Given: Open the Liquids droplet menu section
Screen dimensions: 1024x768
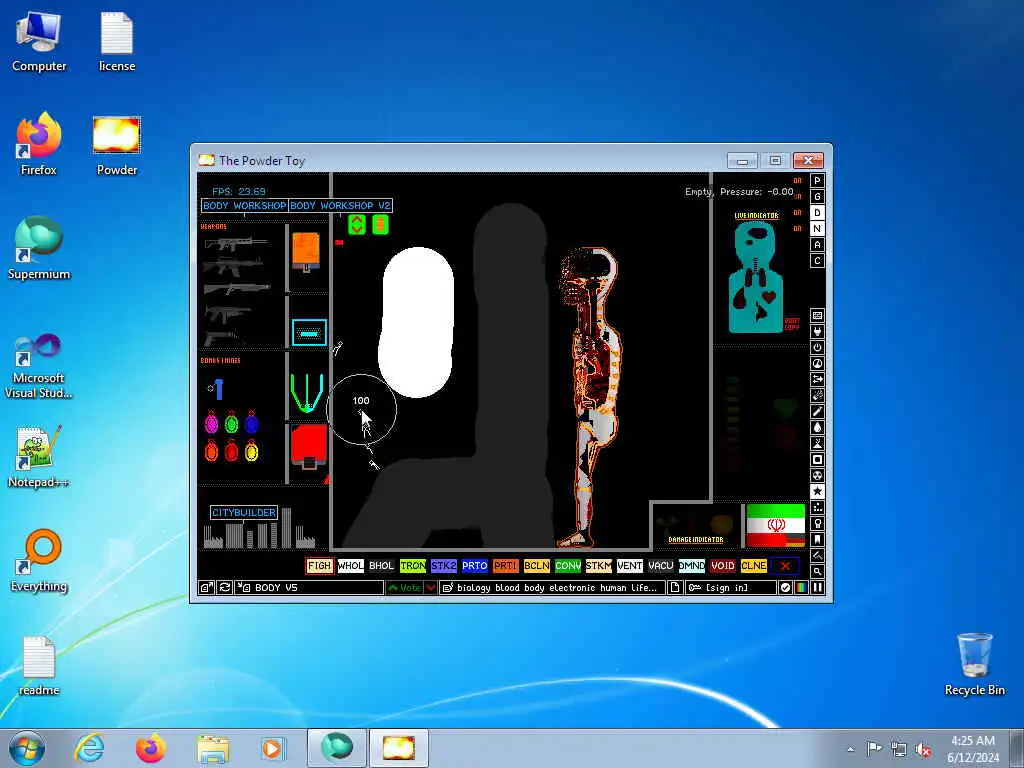Looking at the screenshot, I should [x=817, y=428].
